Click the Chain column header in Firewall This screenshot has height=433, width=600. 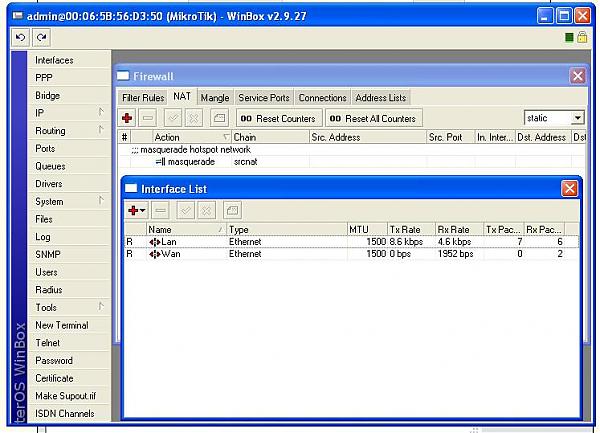point(270,137)
